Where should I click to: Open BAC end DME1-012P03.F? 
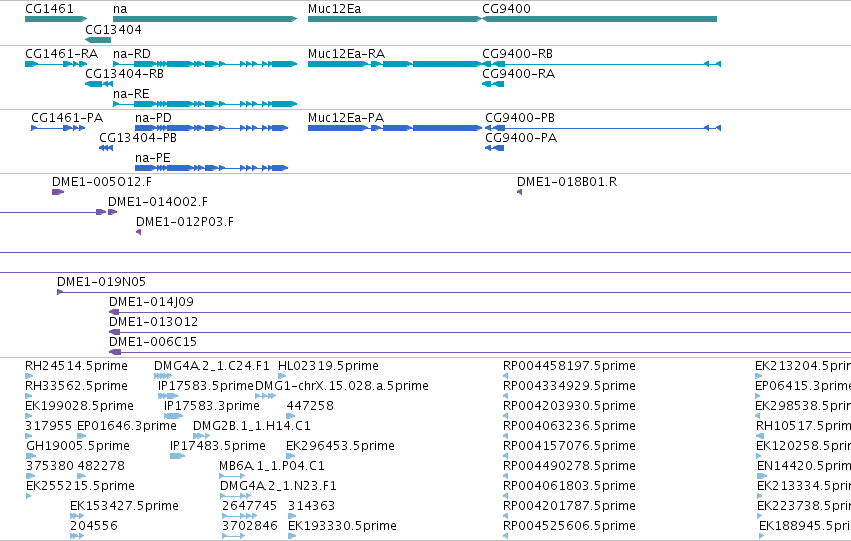pyautogui.click(x=185, y=221)
